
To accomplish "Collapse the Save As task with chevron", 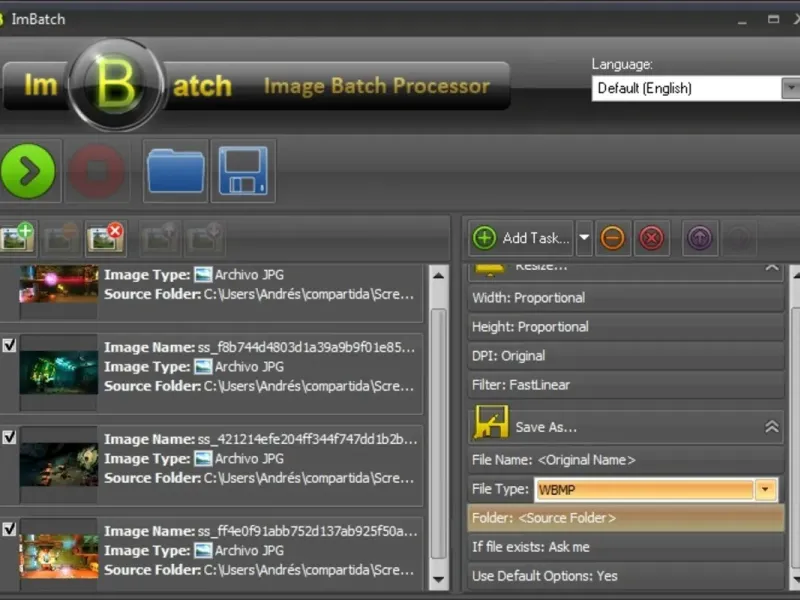I will point(772,427).
